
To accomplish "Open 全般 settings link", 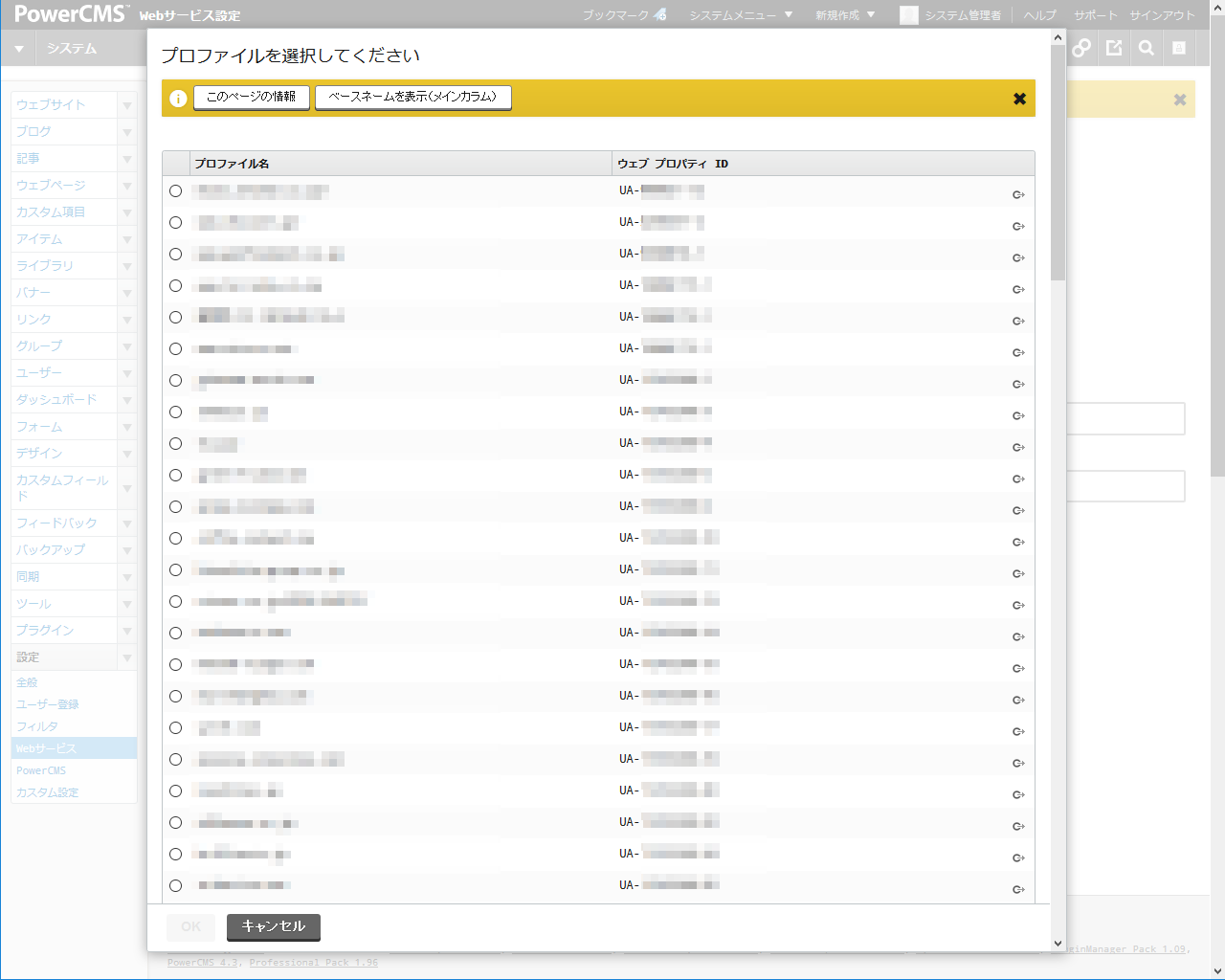I will pyautogui.click(x=27, y=682).
